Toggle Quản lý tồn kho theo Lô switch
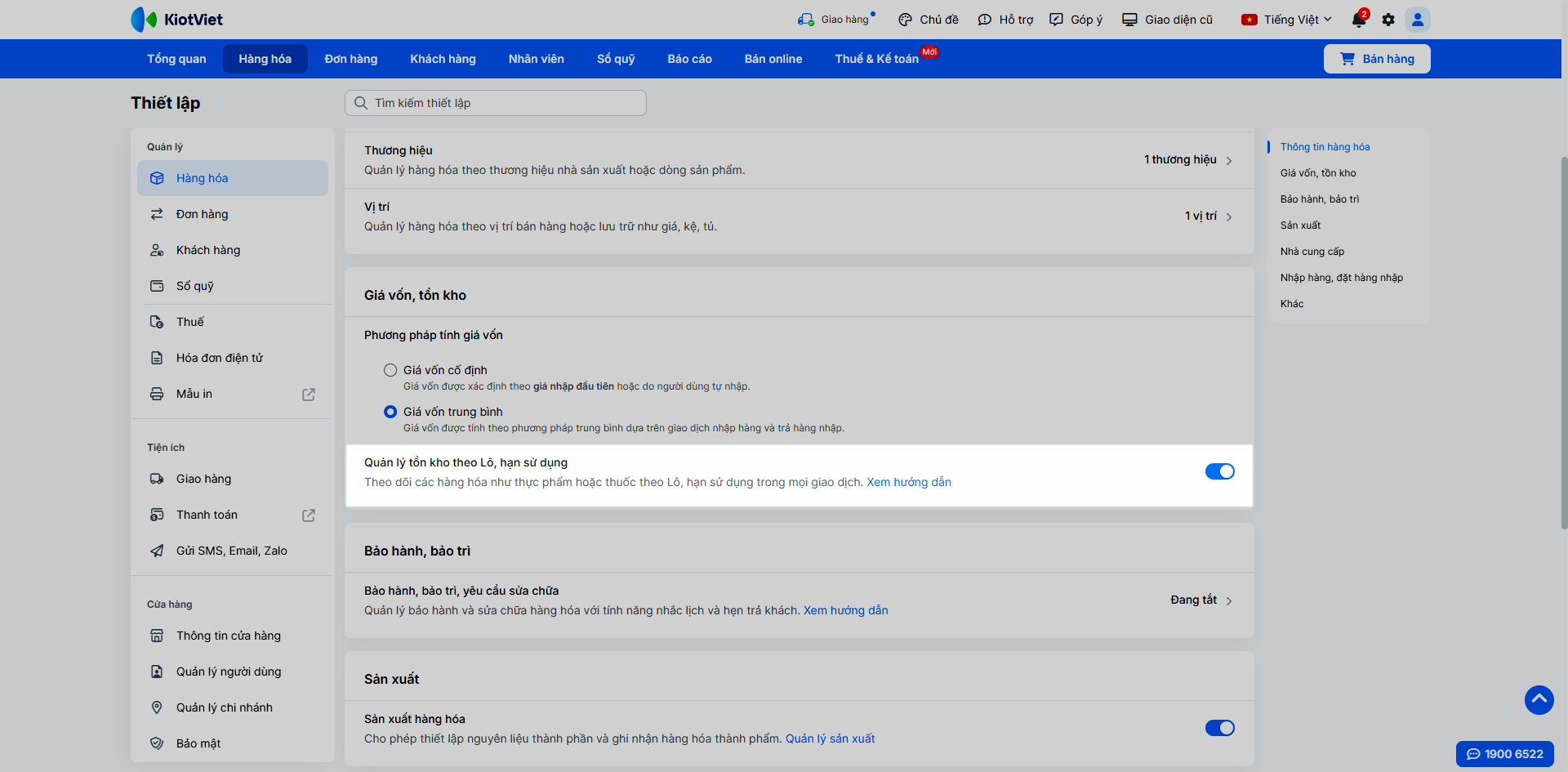This screenshot has height=772, width=1568. 1220,471
